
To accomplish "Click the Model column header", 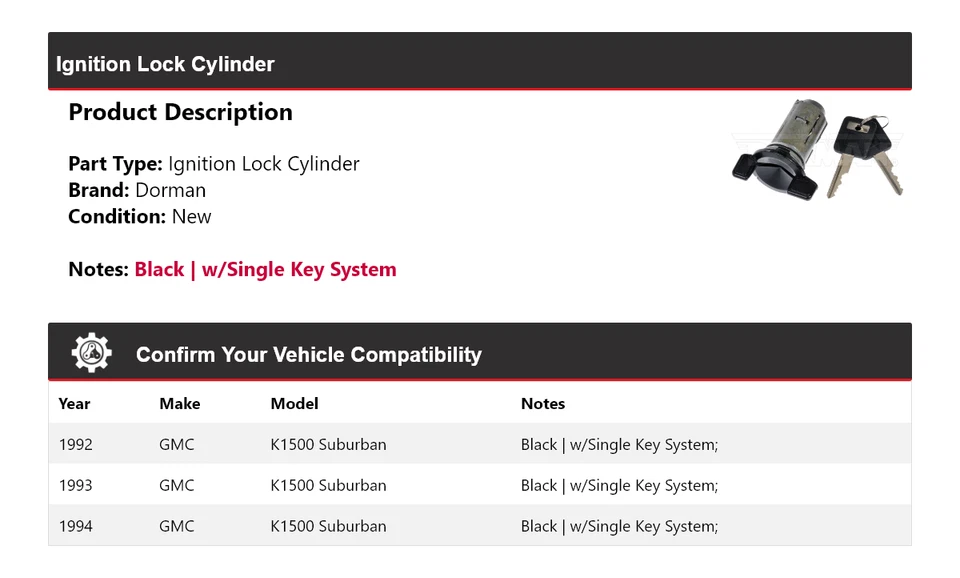I will (294, 404).
